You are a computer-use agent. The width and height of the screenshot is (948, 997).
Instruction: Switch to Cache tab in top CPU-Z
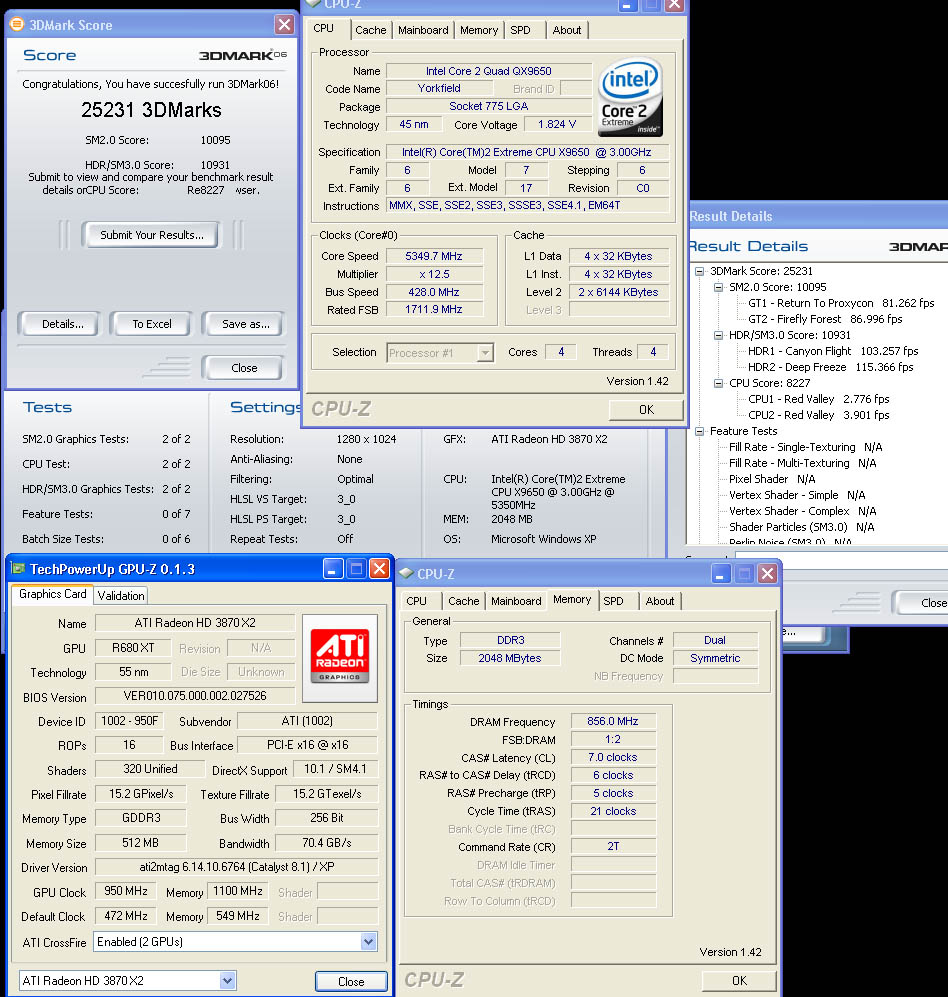pos(371,30)
